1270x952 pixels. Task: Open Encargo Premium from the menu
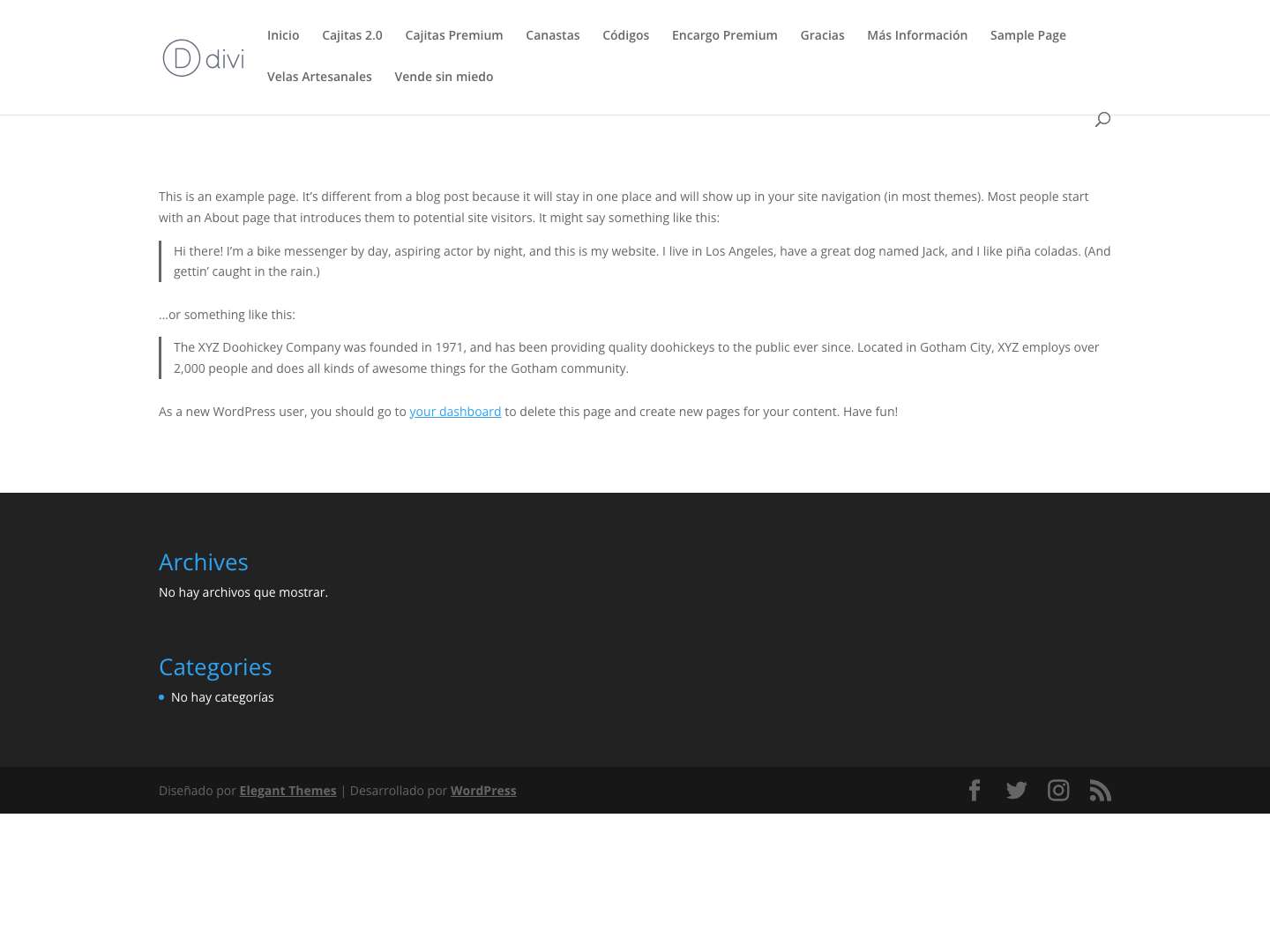[724, 35]
